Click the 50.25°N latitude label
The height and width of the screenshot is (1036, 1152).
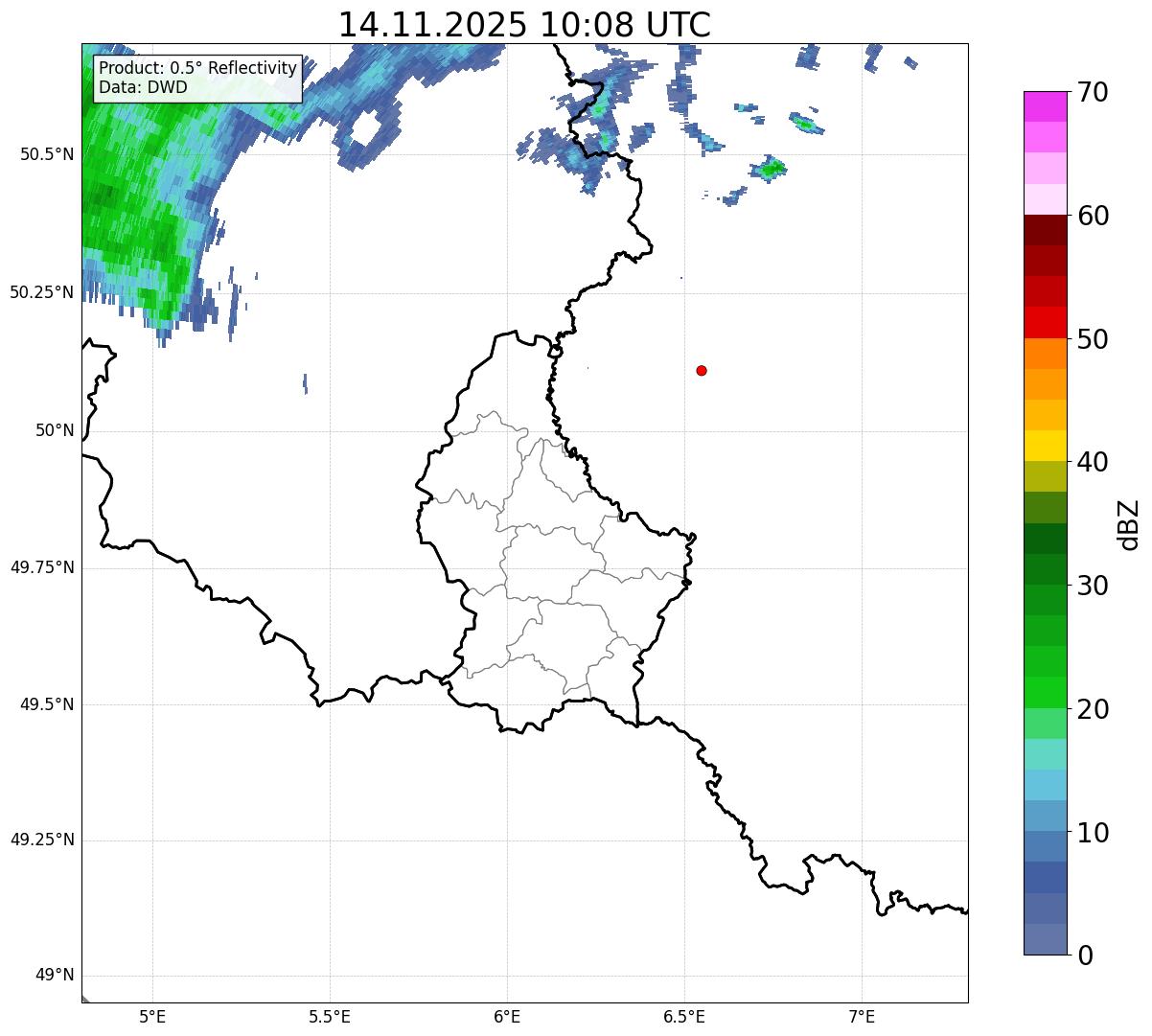pos(42,293)
